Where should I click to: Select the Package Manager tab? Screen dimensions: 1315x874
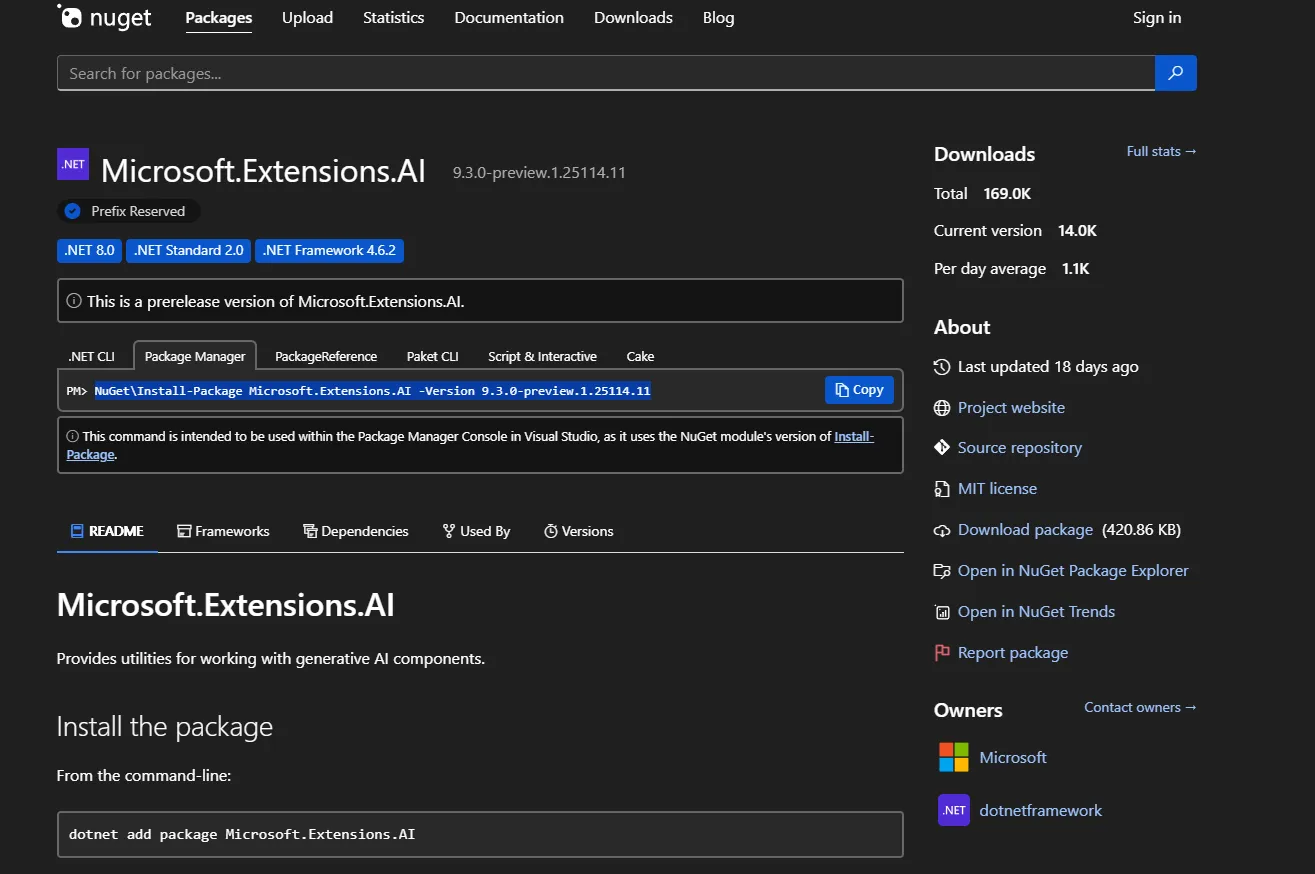[195, 356]
